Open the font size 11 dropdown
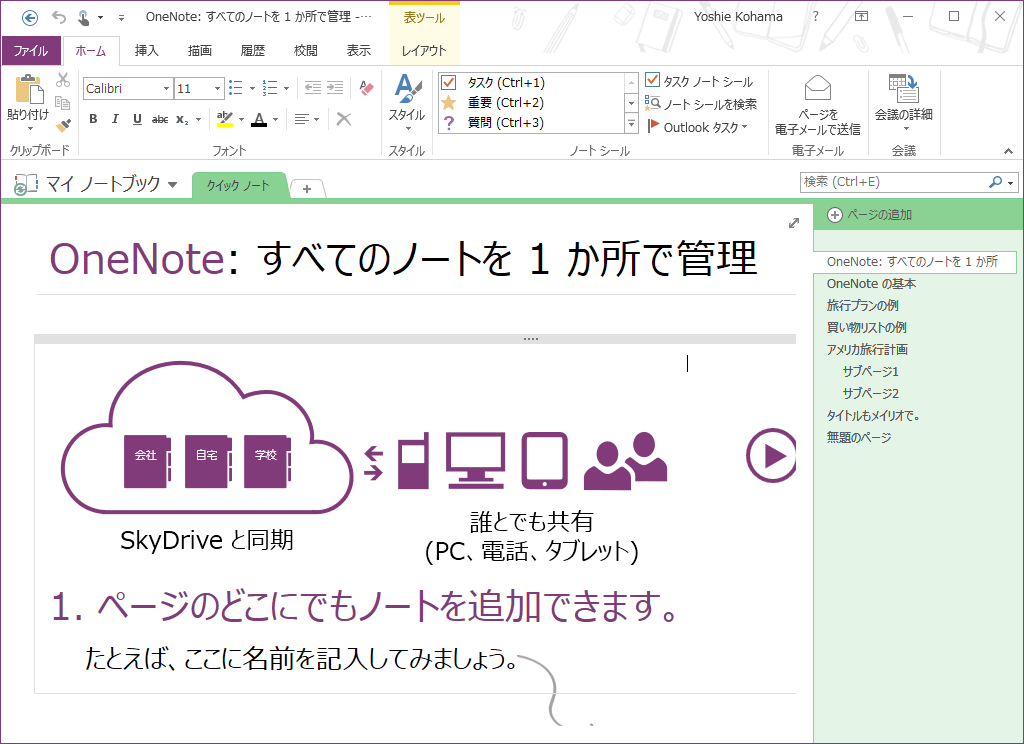 coord(217,88)
